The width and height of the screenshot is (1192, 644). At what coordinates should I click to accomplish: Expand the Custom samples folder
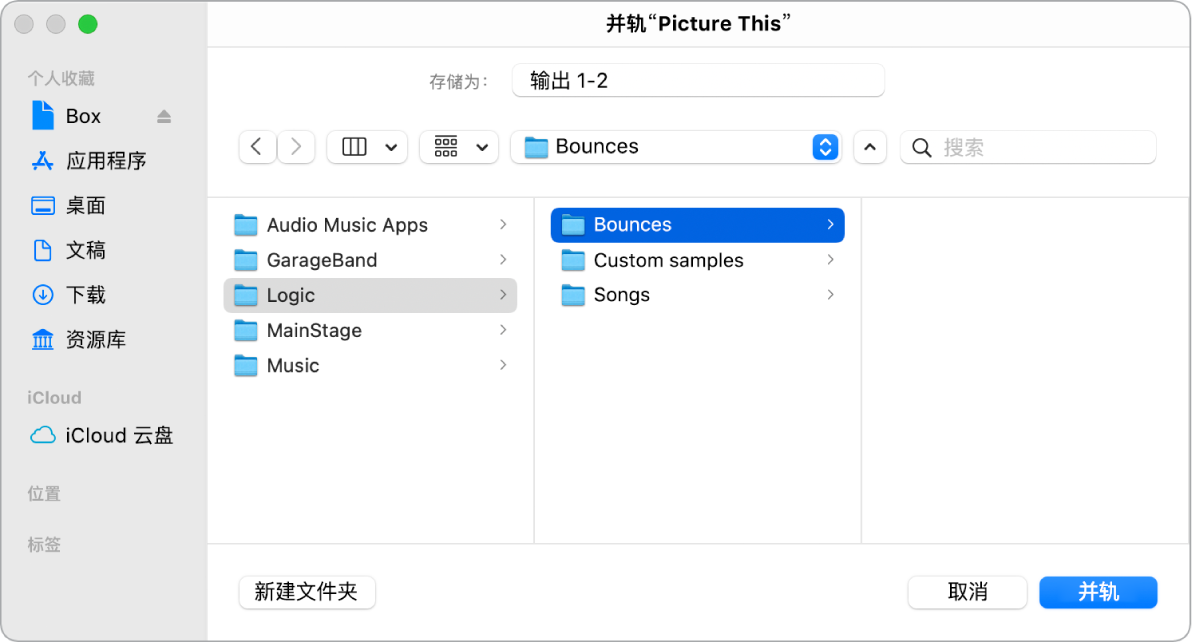[667, 260]
